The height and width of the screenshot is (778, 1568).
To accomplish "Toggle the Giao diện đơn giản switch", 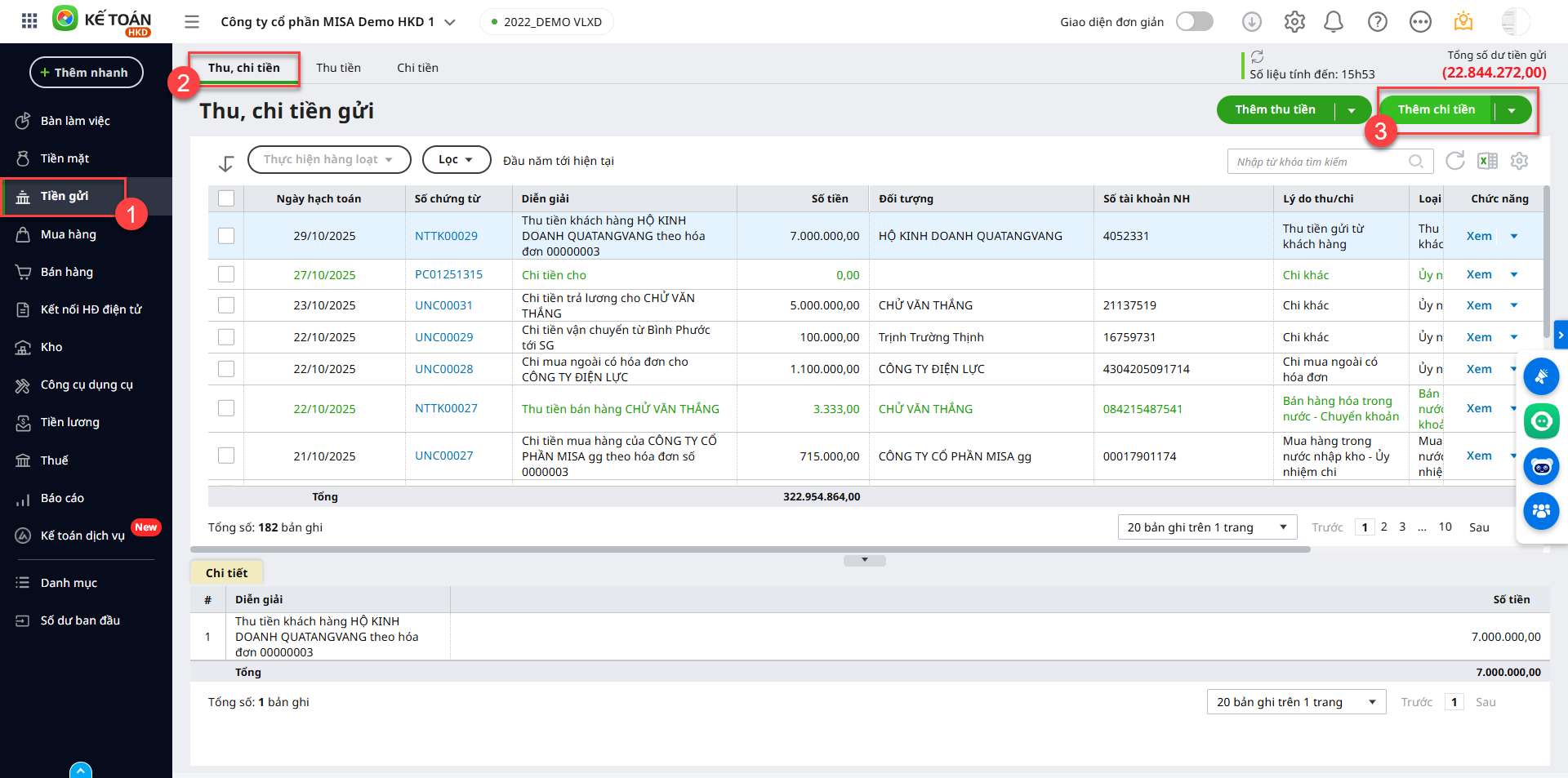I will click(1194, 22).
